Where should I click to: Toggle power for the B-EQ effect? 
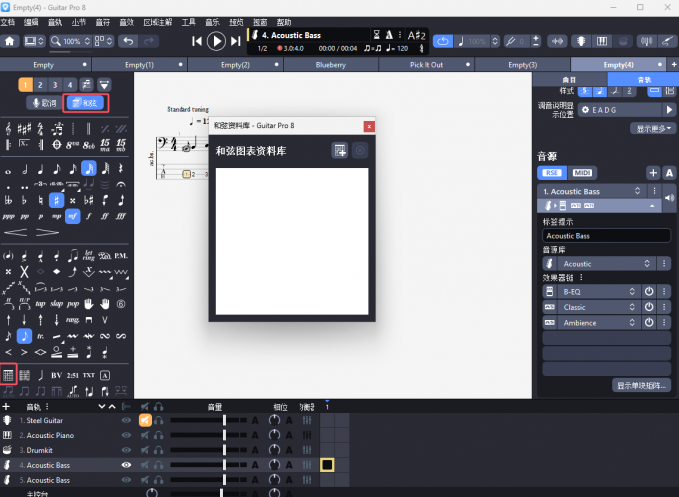point(648,291)
